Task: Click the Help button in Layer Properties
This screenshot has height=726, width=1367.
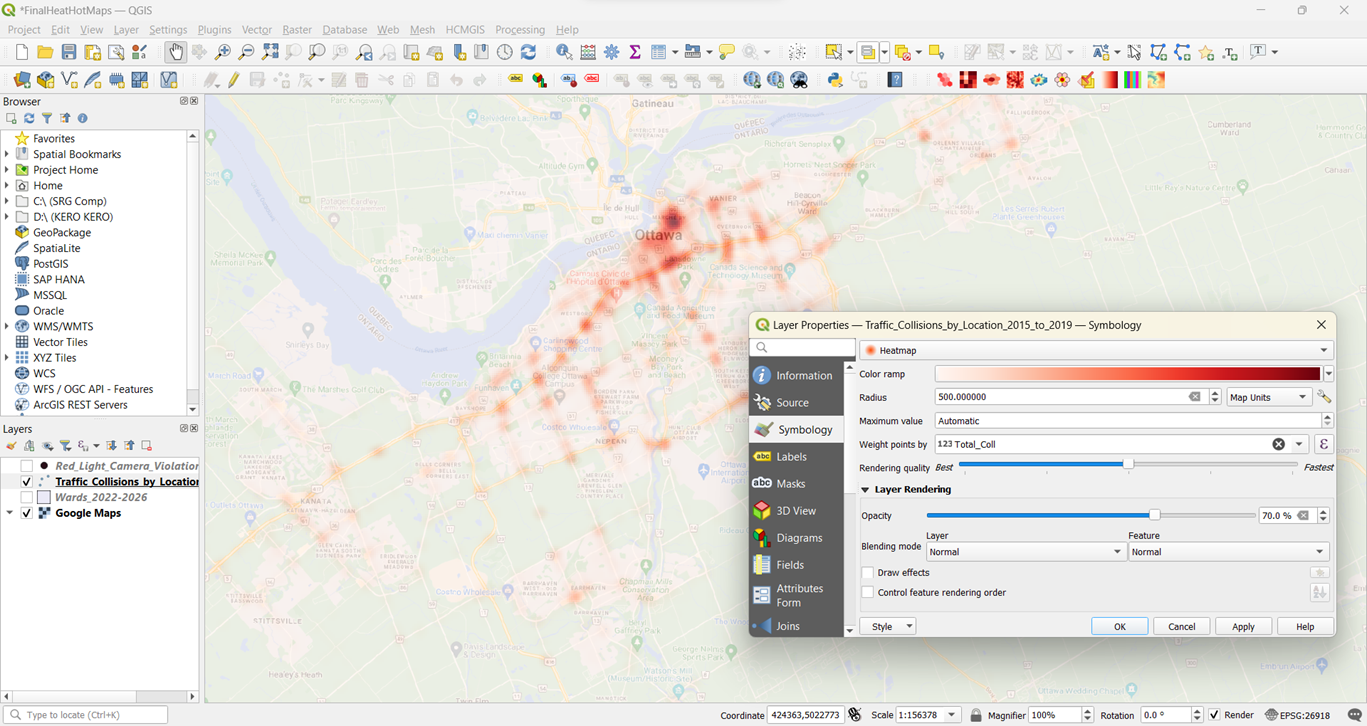Action: [x=1305, y=627]
